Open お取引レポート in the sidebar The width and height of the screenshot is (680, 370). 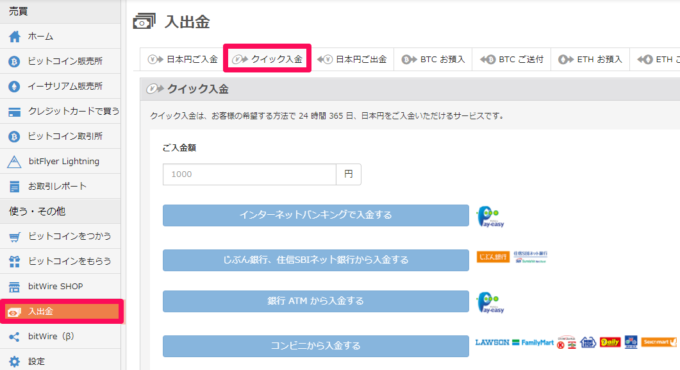(x=60, y=187)
